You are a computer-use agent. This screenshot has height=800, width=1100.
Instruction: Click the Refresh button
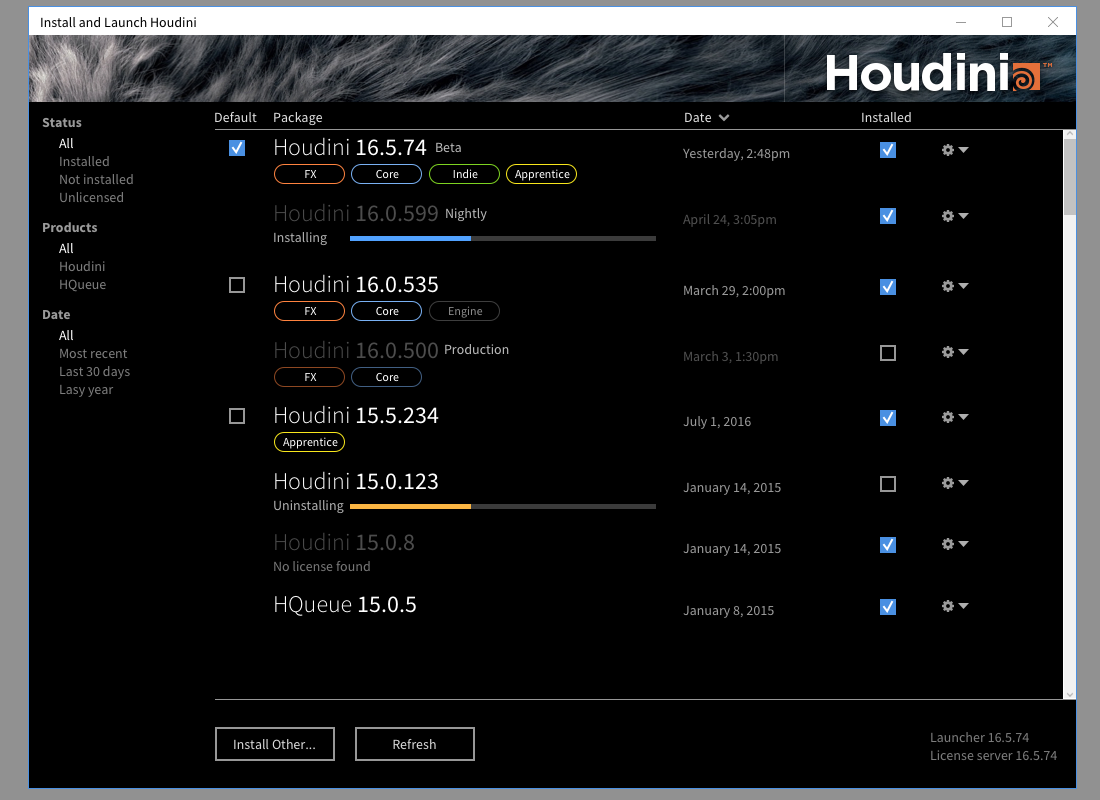pyautogui.click(x=415, y=744)
